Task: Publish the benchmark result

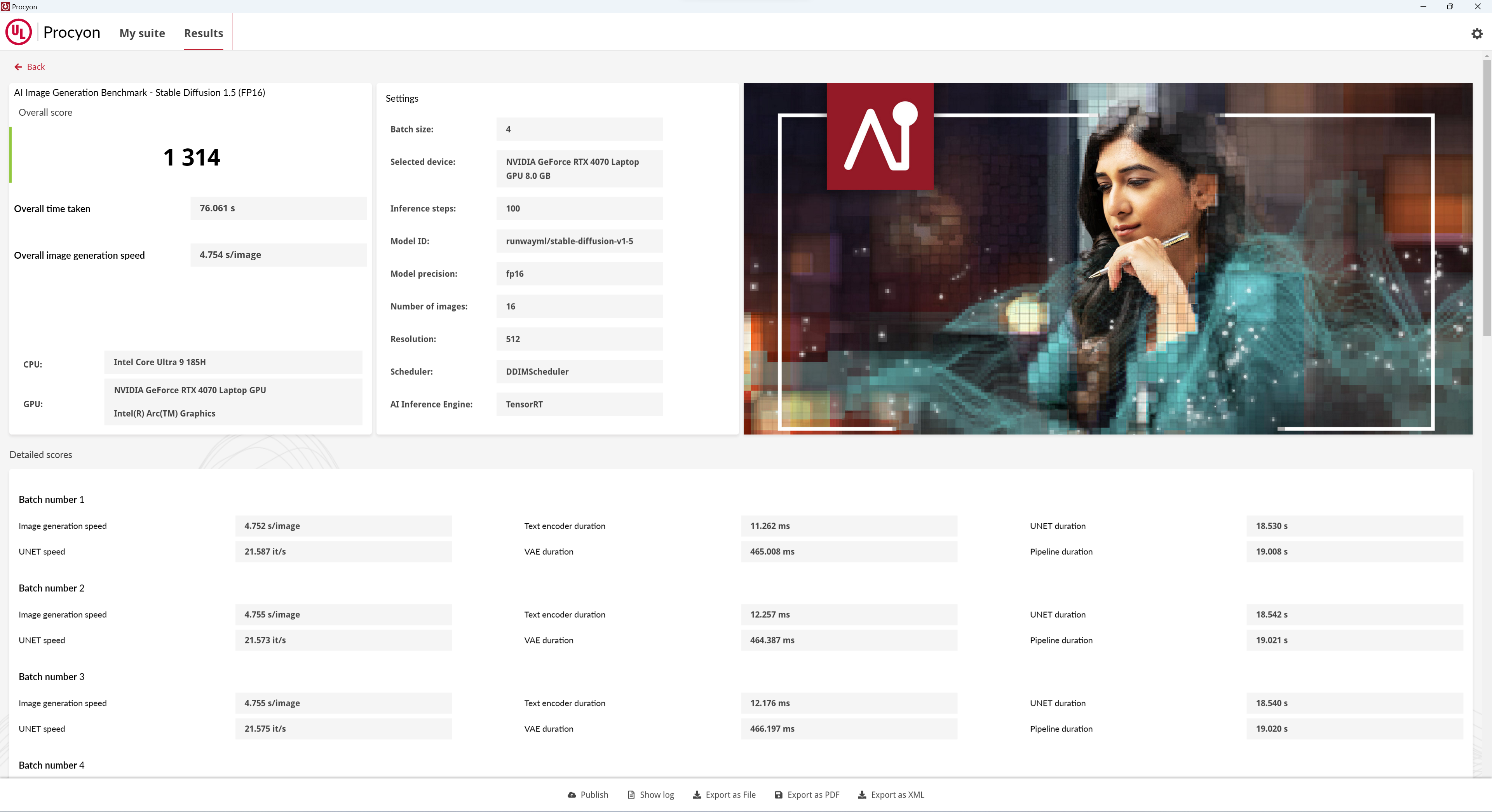Action: [x=588, y=795]
